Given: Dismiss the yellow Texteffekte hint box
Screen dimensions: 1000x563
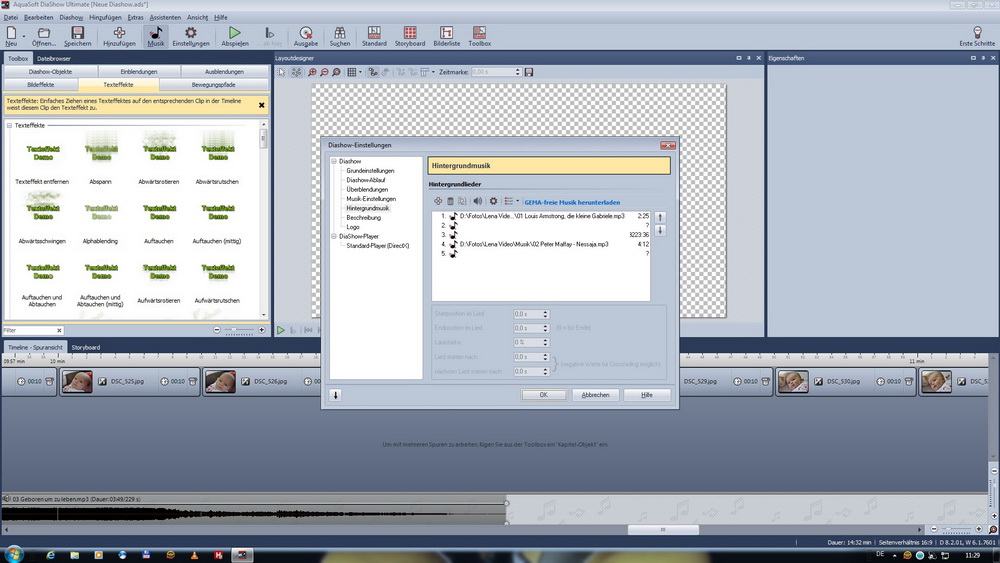Looking at the screenshot, I should 262,104.
